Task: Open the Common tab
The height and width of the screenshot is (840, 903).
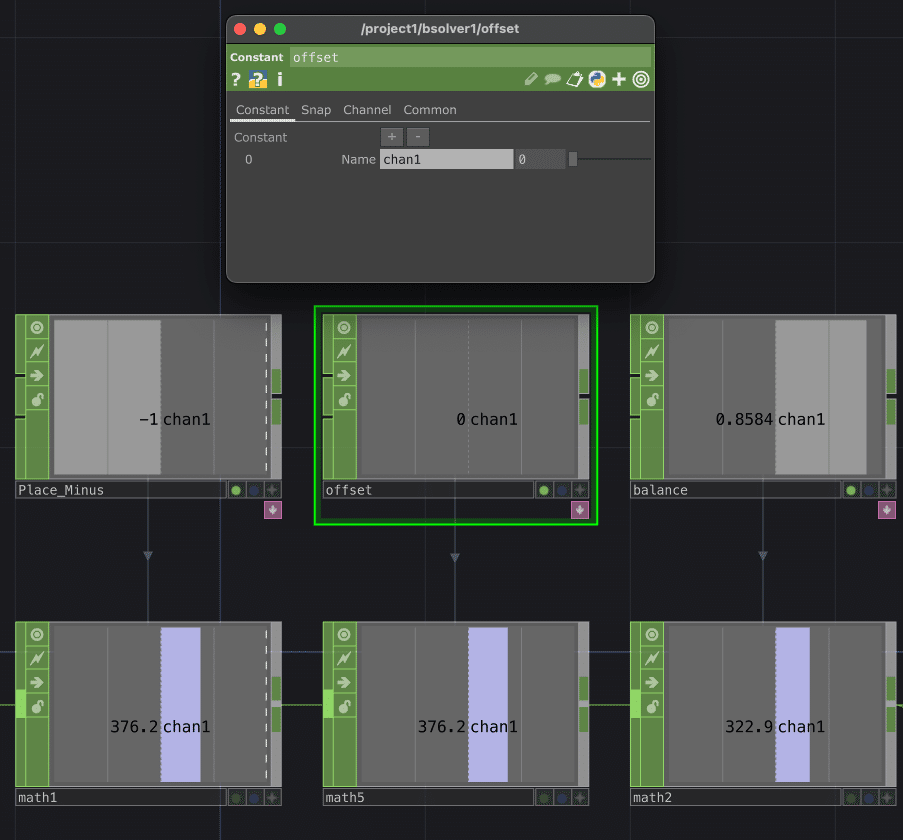Action: pos(430,109)
